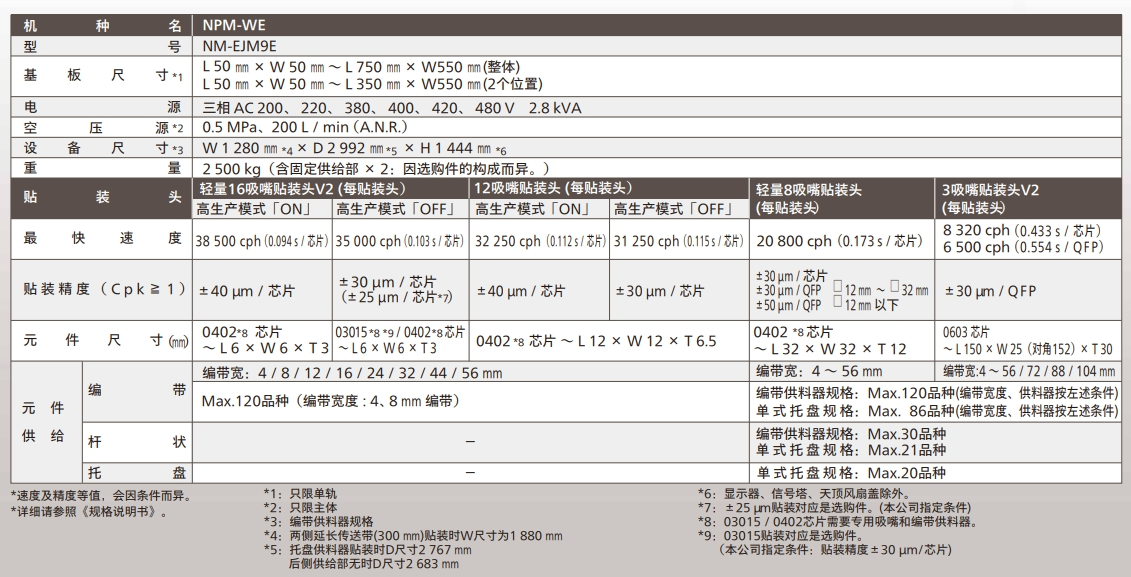Click the component size L 150 × W 25 cell

pos(1028,349)
